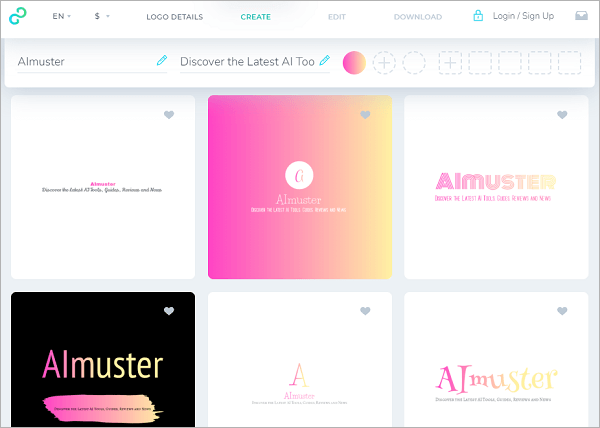Add a symbol with the square plus
The width and height of the screenshot is (600, 428).
click(x=450, y=63)
